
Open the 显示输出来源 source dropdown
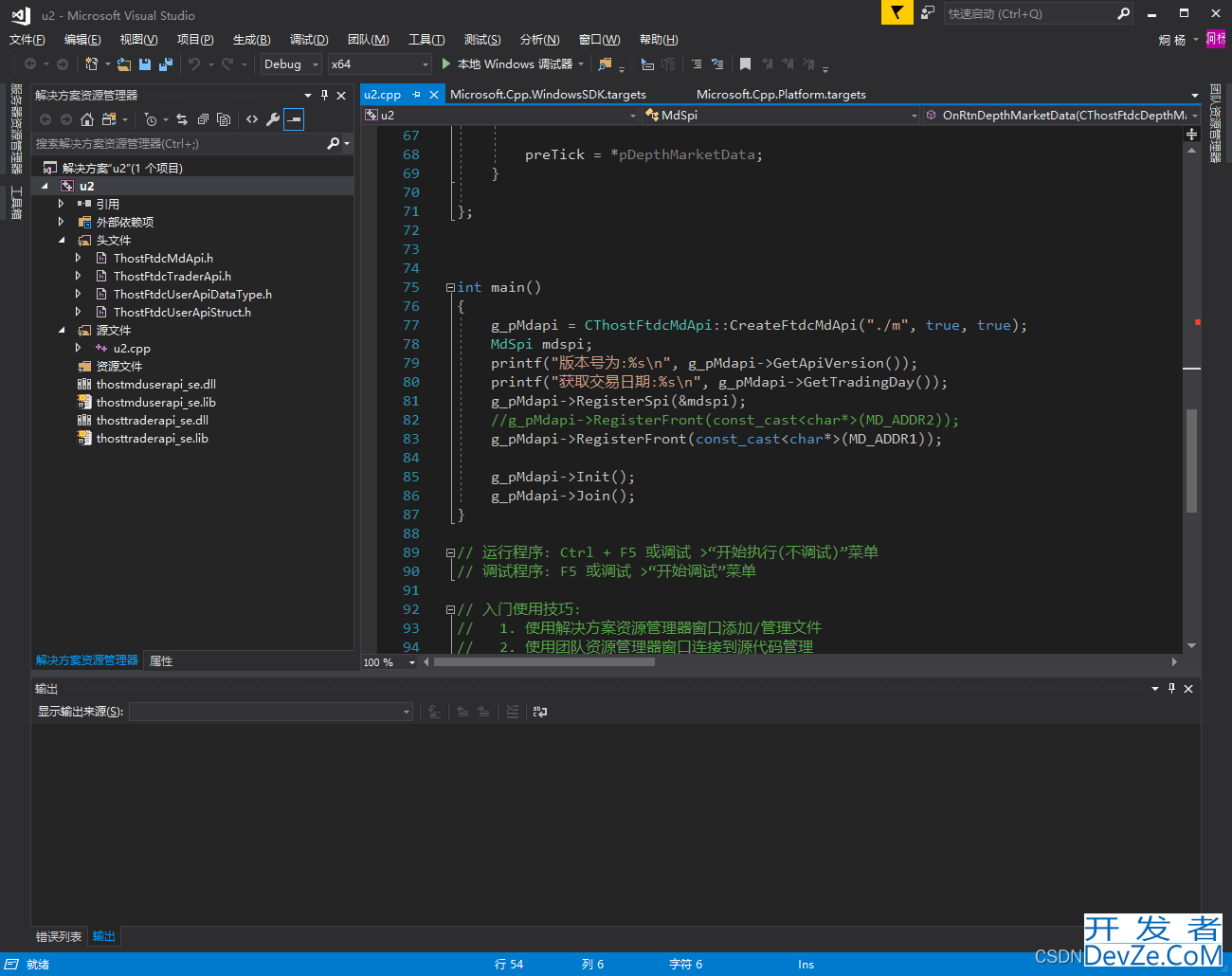271,711
